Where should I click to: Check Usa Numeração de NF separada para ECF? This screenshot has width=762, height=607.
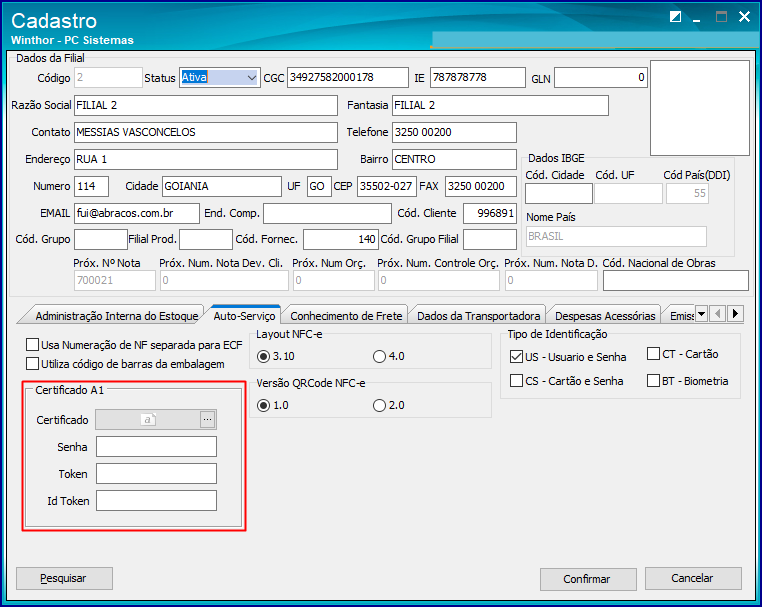click(x=33, y=345)
